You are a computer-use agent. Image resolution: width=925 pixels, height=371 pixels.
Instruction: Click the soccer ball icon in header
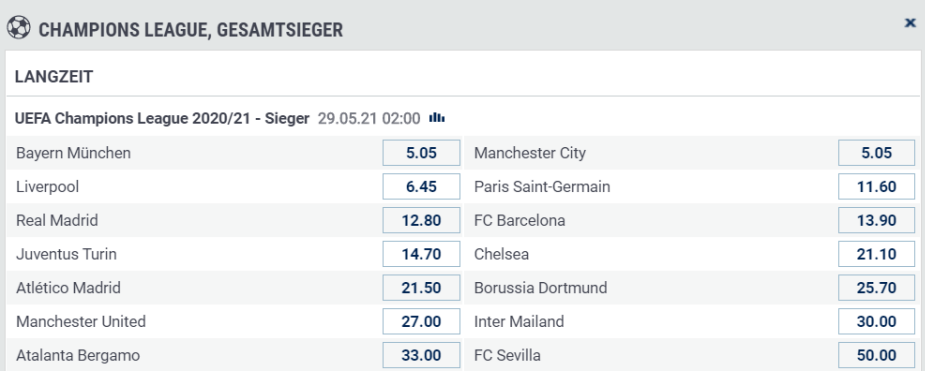pyautogui.click(x=19, y=28)
